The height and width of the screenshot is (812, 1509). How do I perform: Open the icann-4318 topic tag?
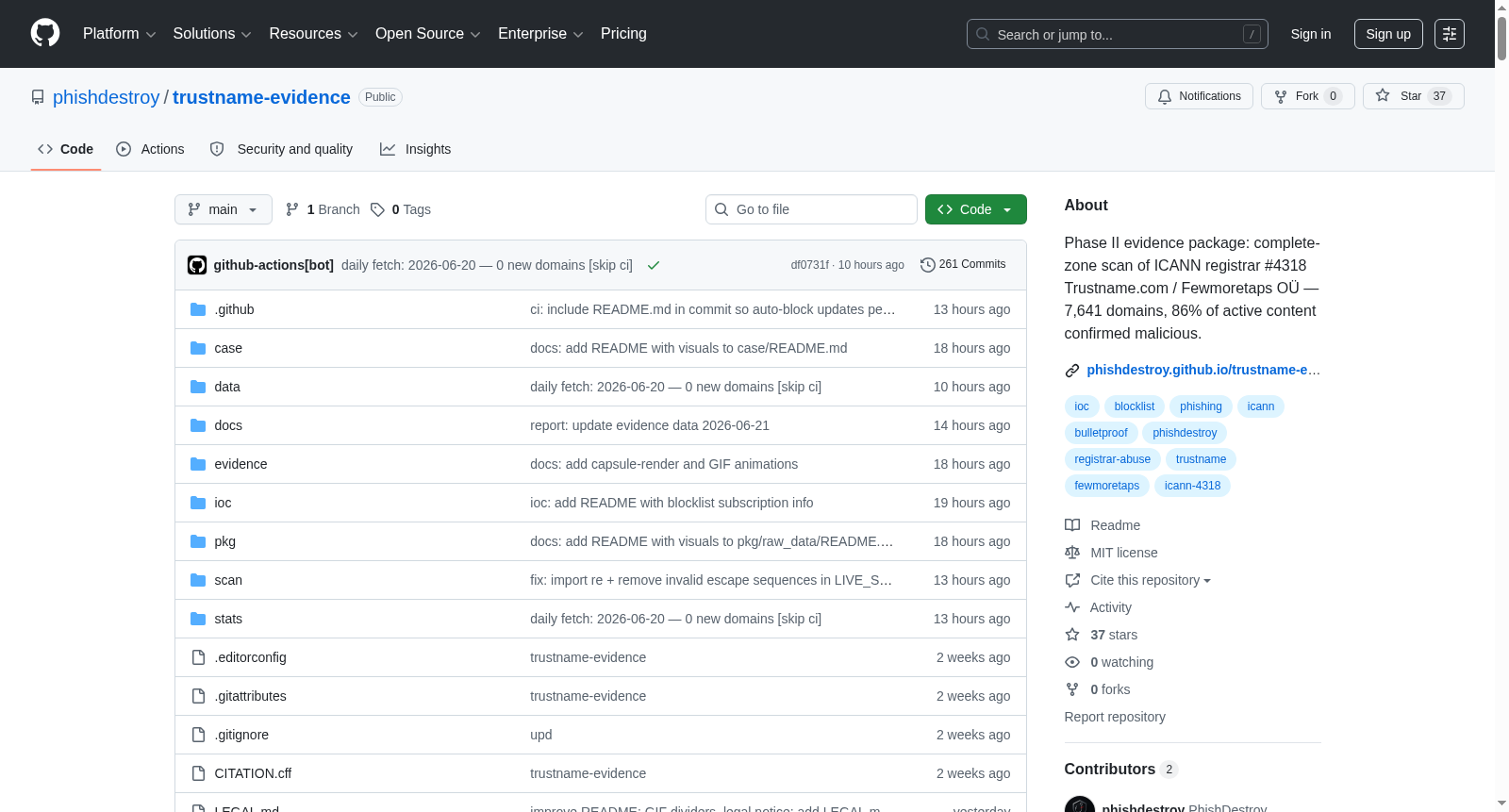(1192, 486)
